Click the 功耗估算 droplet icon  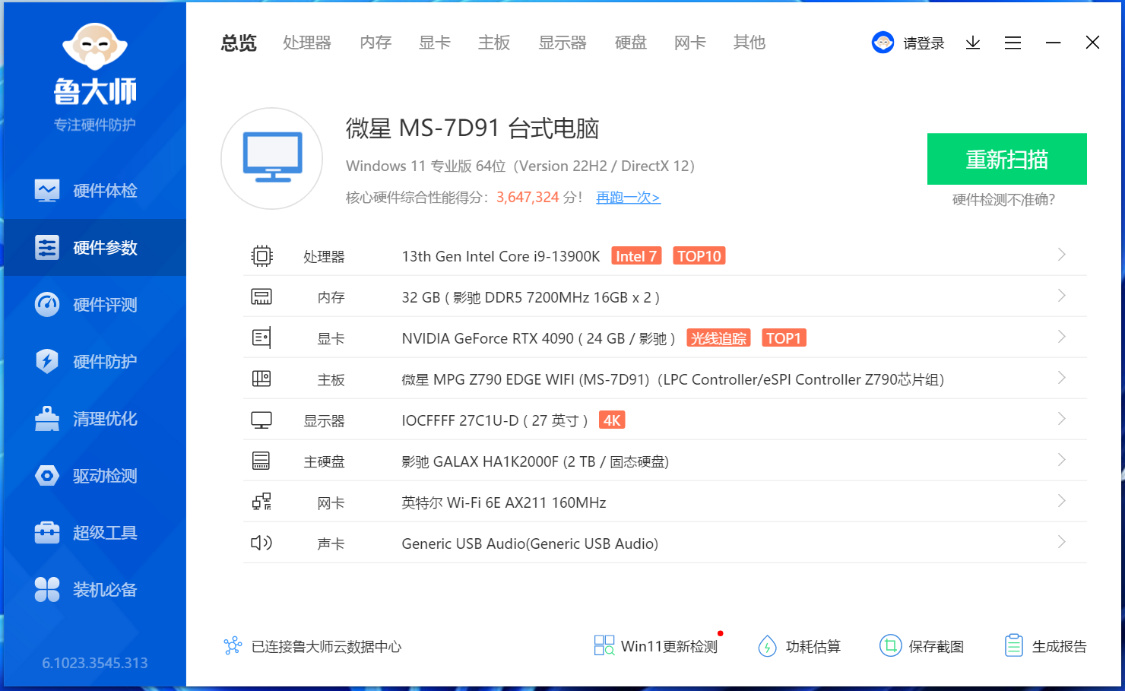(767, 646)
